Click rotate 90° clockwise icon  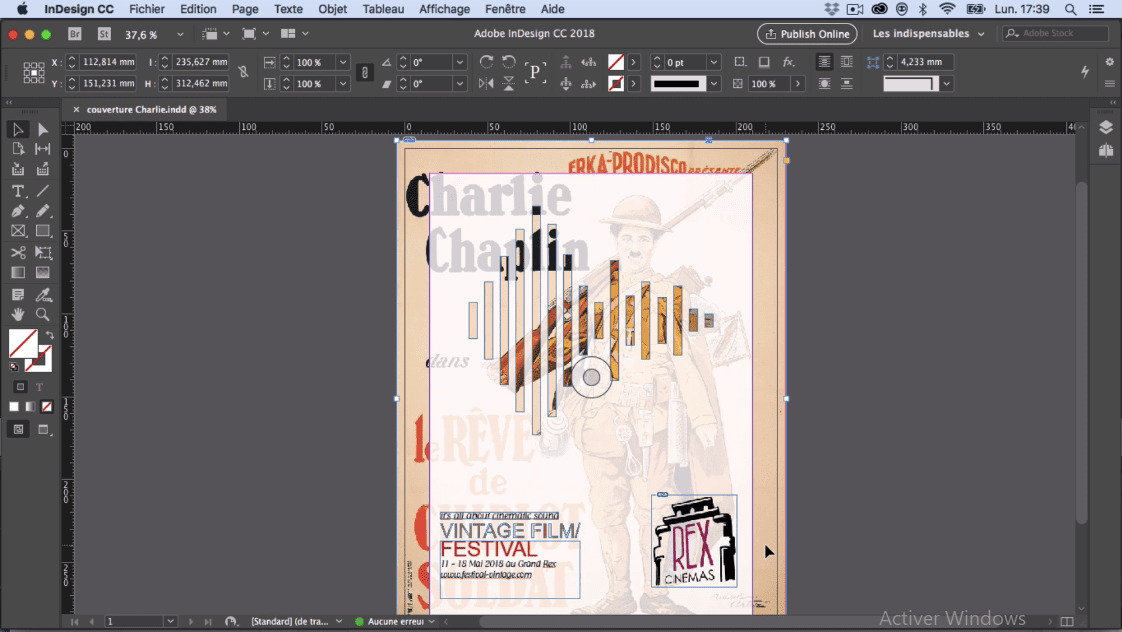(x=486, y=62)
